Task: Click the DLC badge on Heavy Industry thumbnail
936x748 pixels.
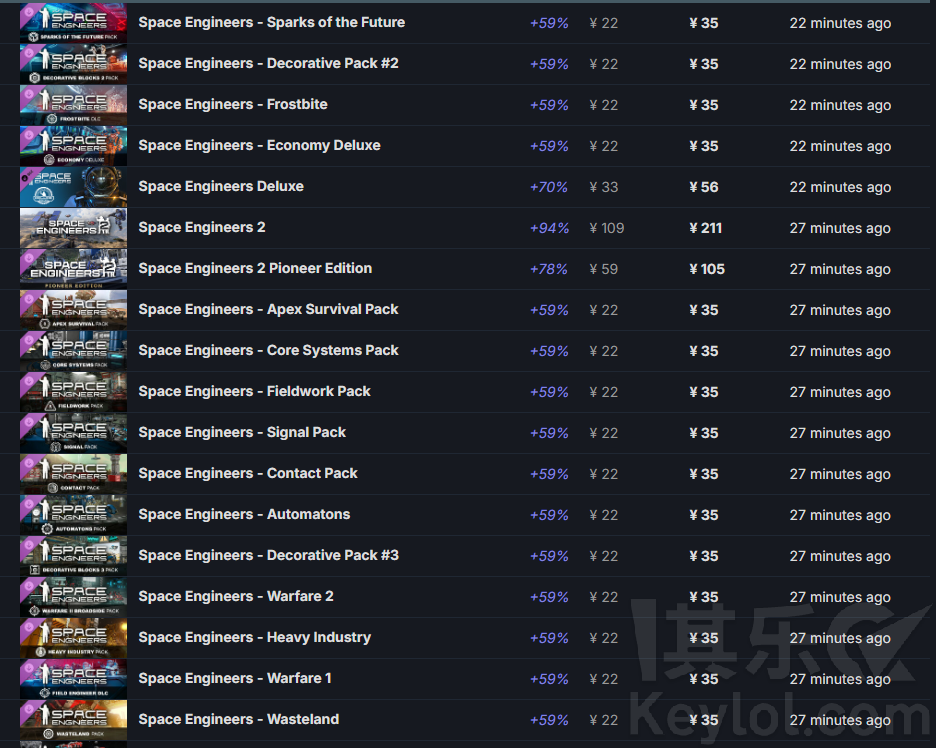Action: click(x=29, y=625)
